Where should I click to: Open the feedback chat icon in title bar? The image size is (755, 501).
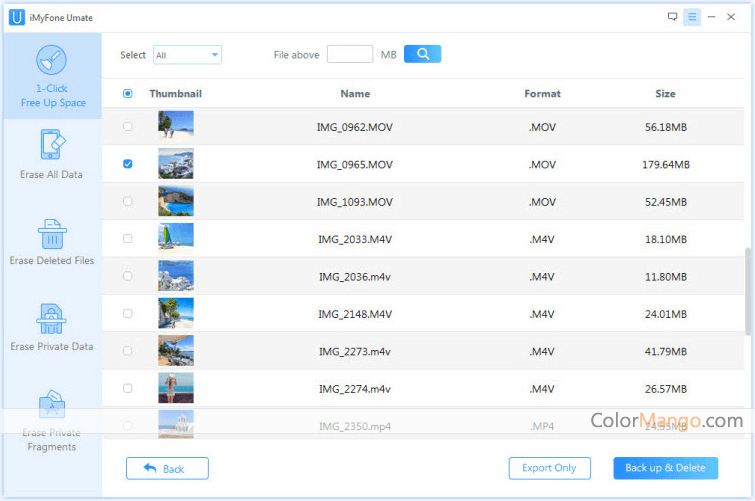click(x=671, y=17)
